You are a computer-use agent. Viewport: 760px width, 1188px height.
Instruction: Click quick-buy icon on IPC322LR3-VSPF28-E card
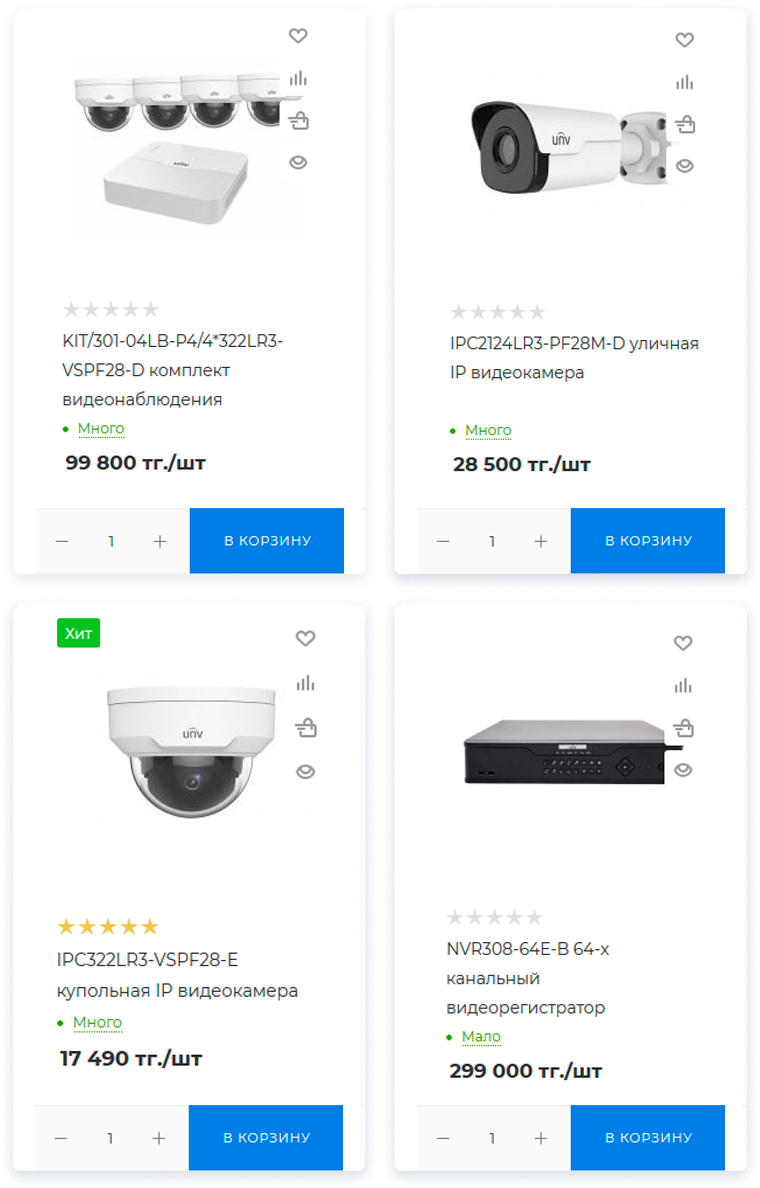tap(305, 728)
